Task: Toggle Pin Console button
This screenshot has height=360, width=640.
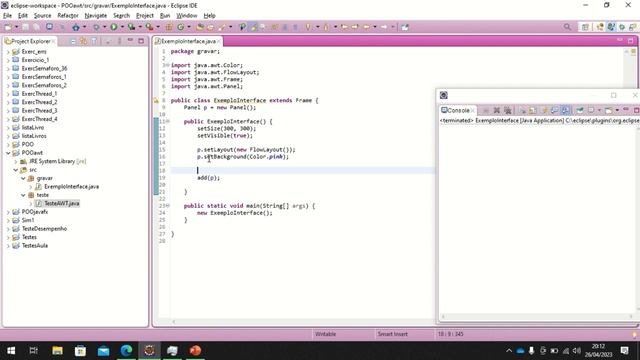Action: tap(580, 110)
